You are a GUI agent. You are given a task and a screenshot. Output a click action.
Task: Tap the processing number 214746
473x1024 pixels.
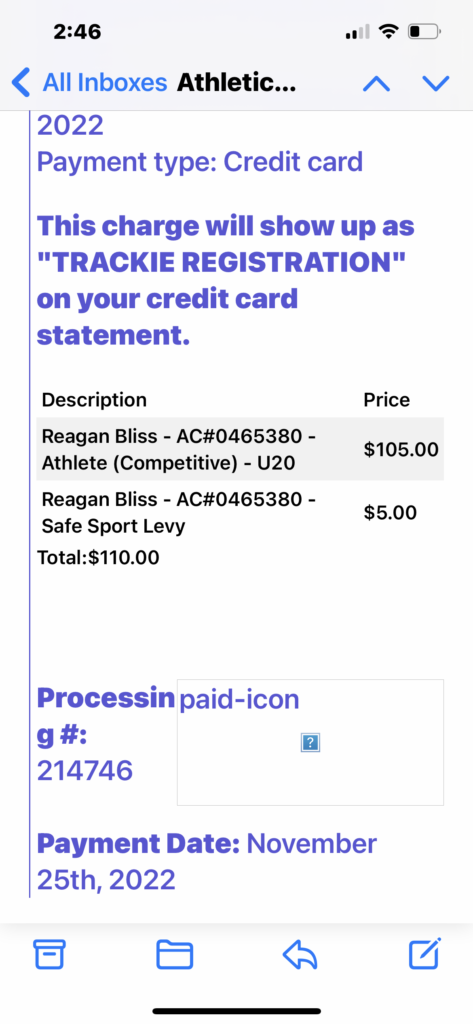85,771
